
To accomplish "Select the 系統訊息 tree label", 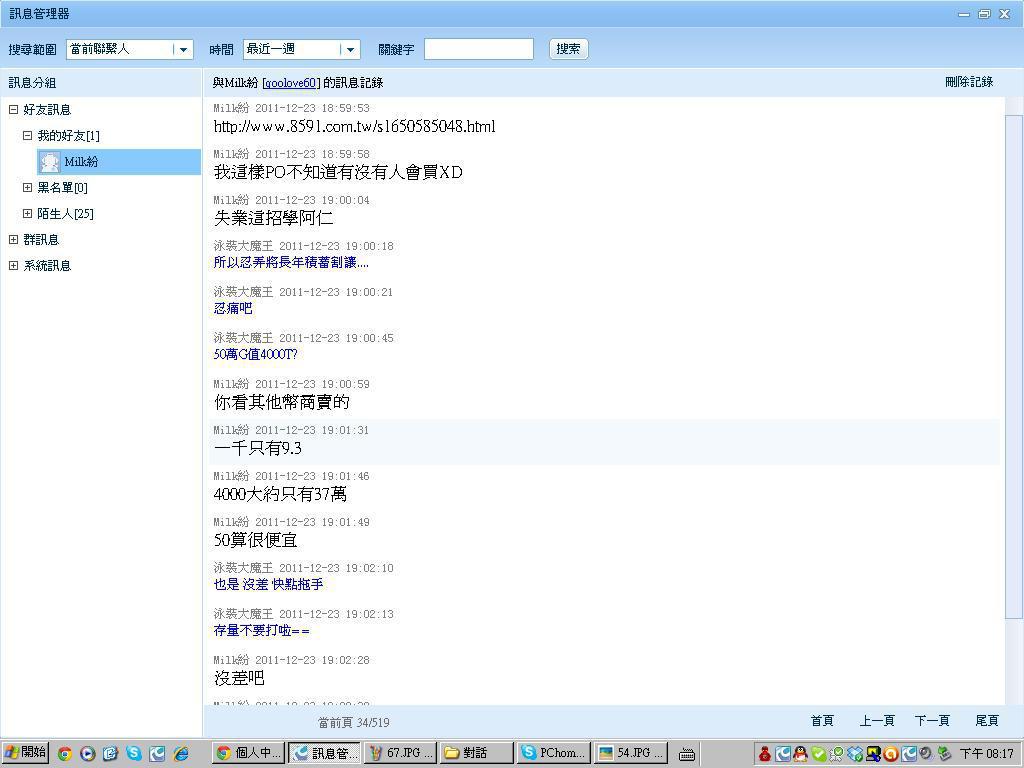I will point(47,266).
